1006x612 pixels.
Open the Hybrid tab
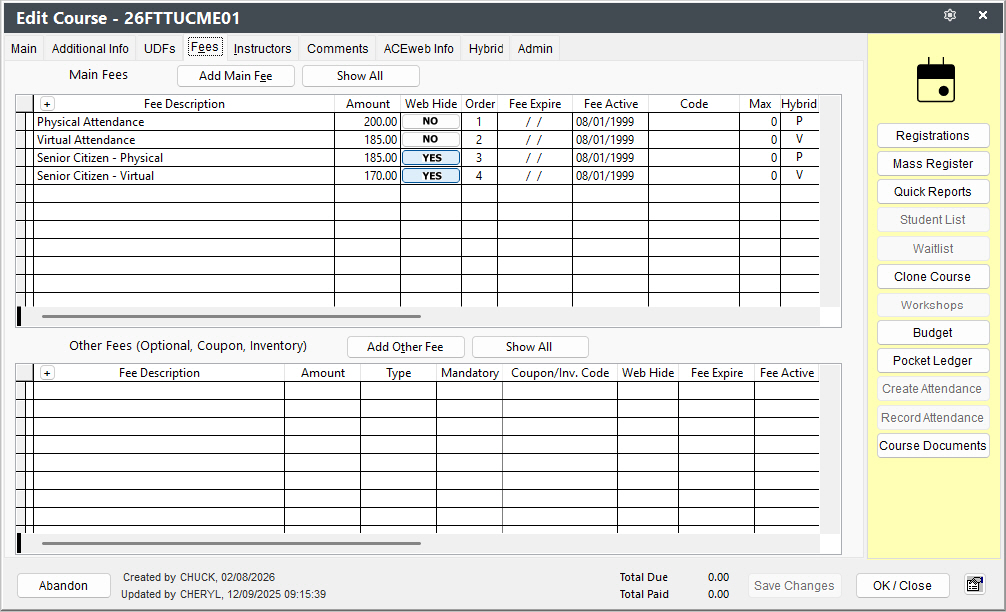[x=486, y=49]
